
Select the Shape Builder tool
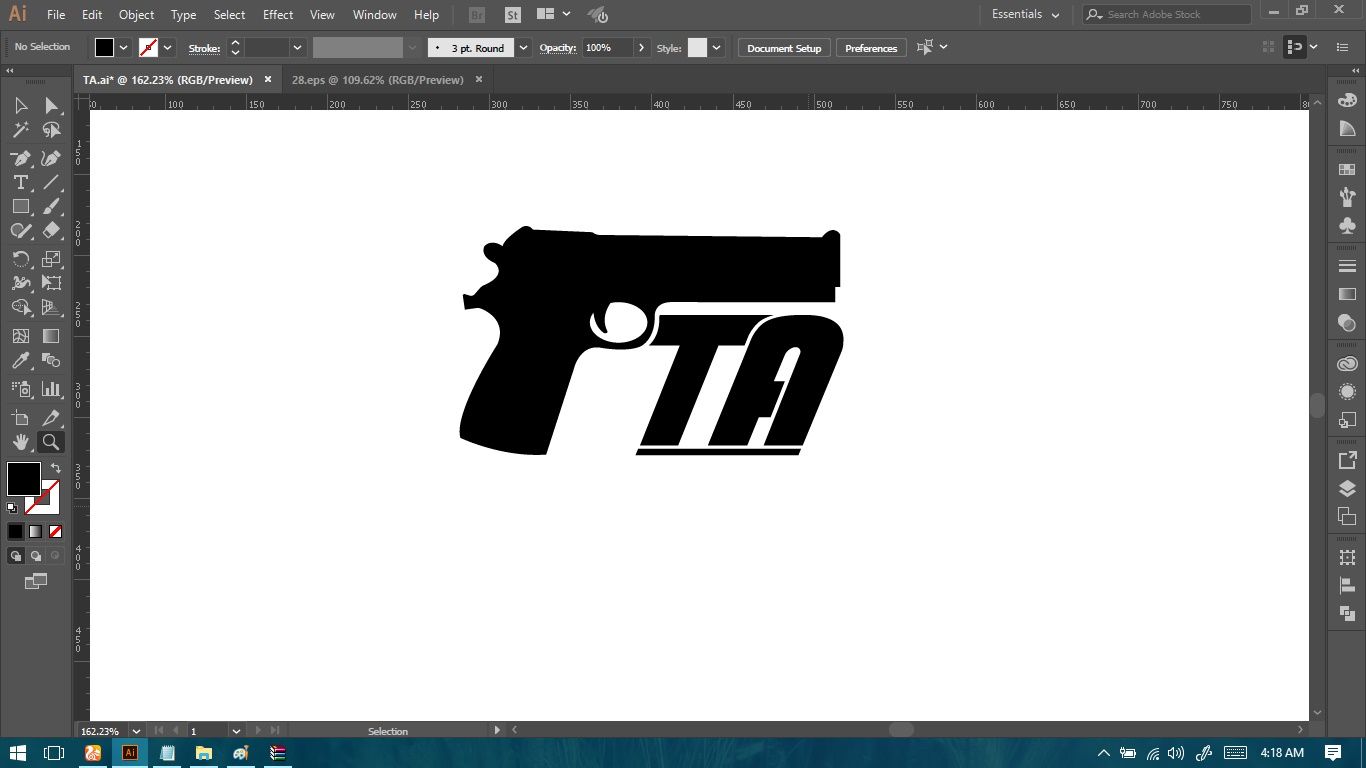coord(20,307)
